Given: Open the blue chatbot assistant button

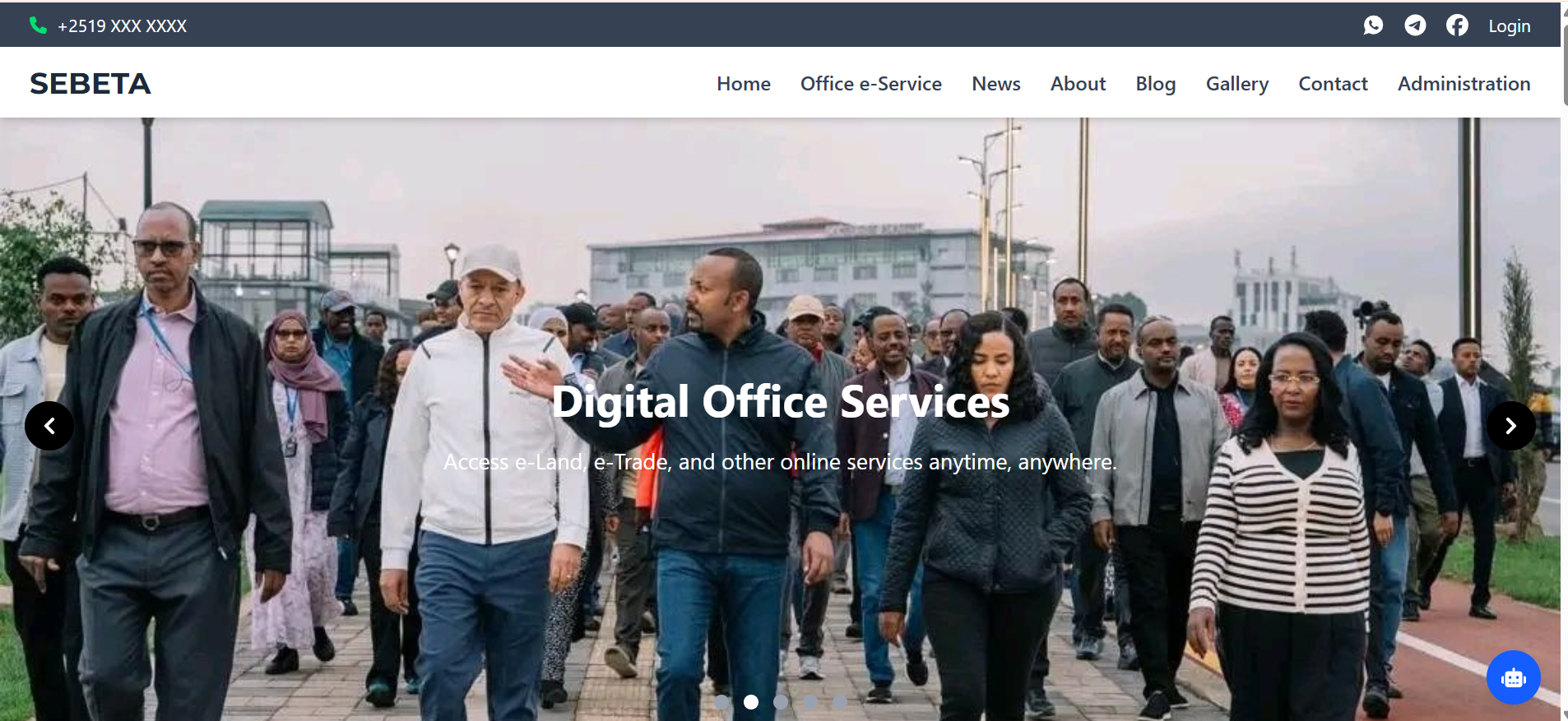Looking at the screenshot, I should click(x=1513, y=677).
